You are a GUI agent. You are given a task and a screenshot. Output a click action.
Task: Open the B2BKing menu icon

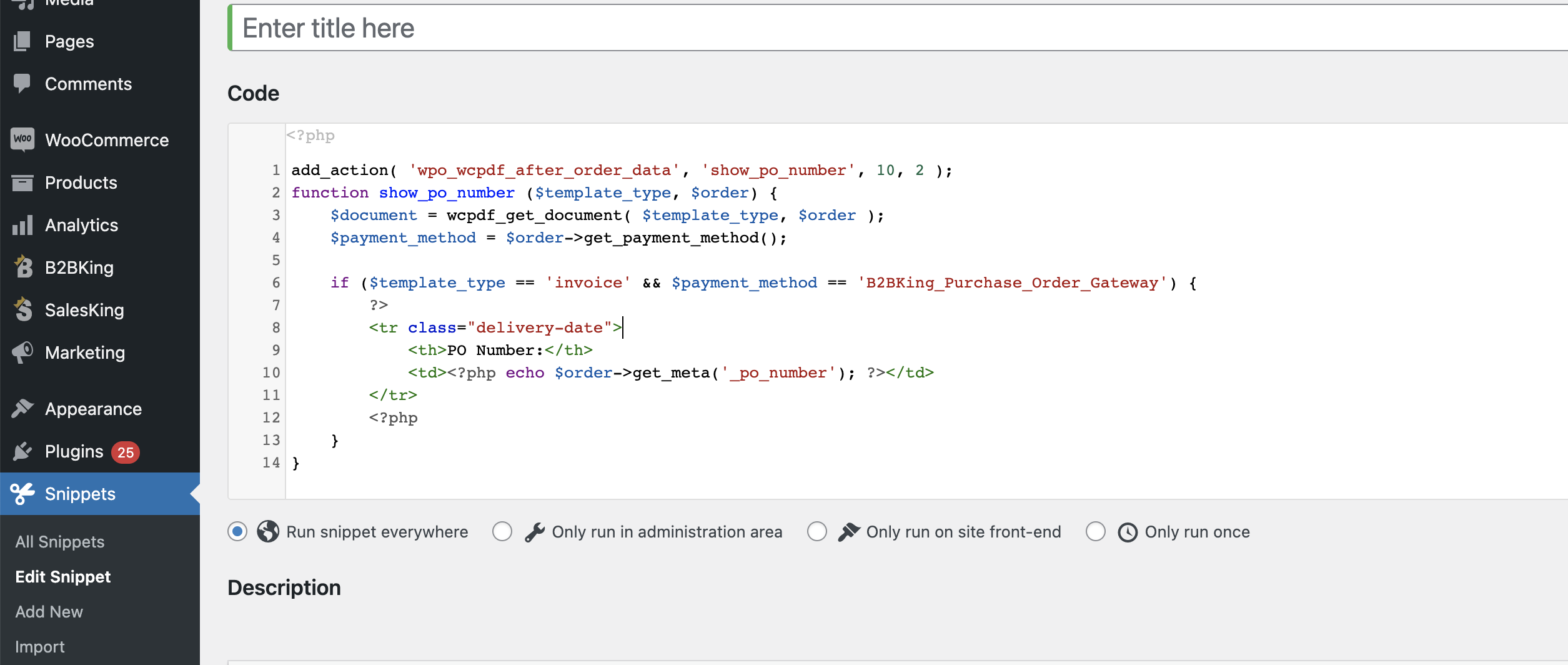point(23,266)
